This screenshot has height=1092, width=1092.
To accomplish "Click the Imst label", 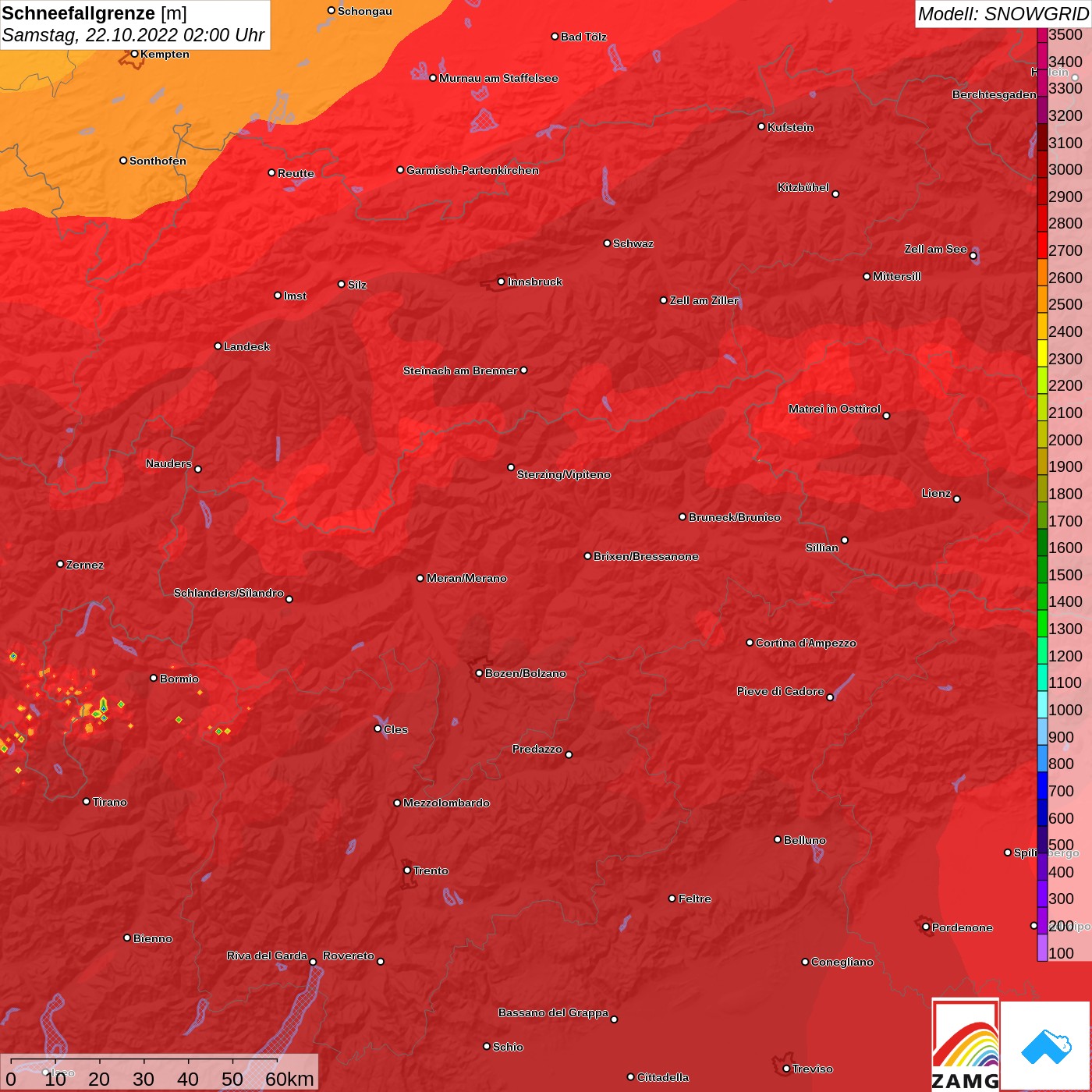I will coord(295,296).
